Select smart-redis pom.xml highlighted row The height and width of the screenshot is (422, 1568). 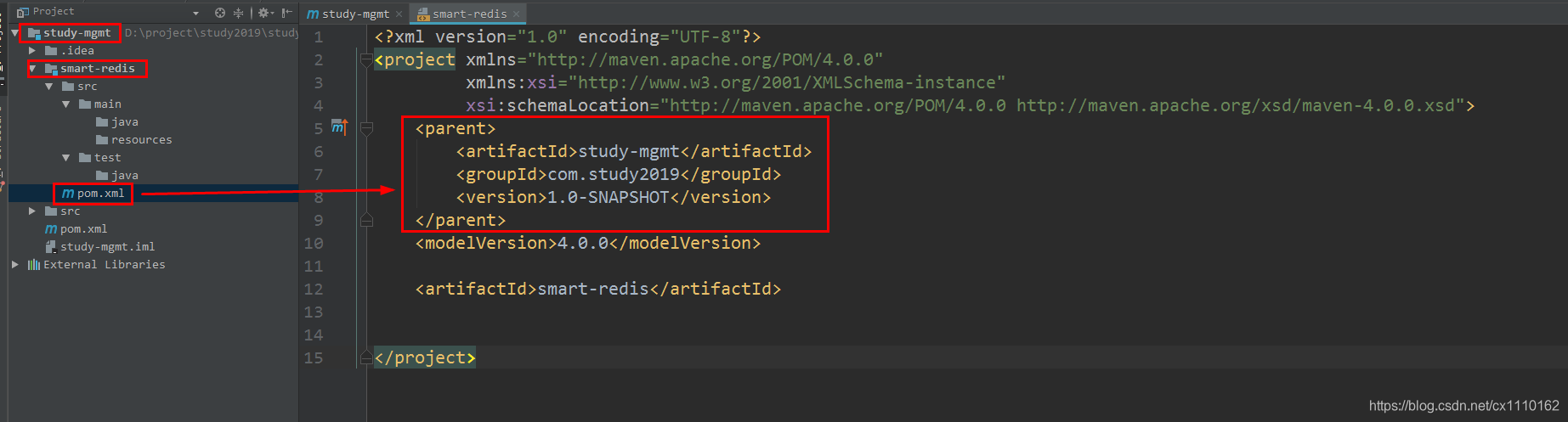click(153, 194)
